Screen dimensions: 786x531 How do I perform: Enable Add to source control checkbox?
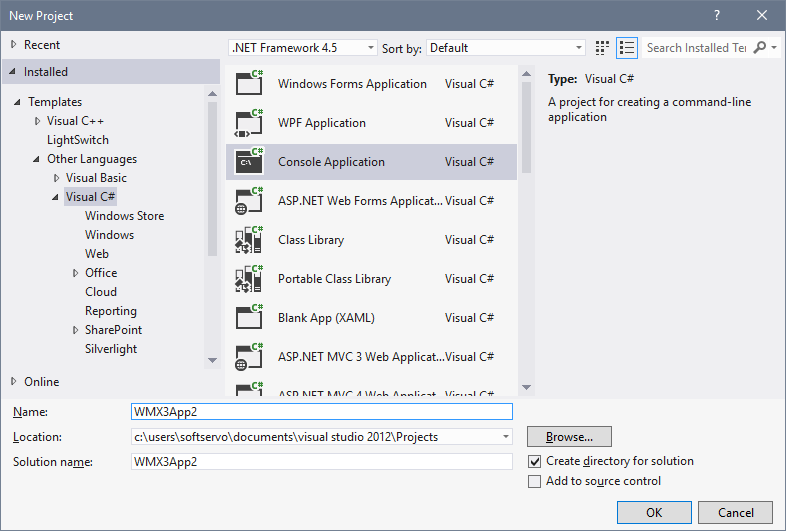click(535, 481)
